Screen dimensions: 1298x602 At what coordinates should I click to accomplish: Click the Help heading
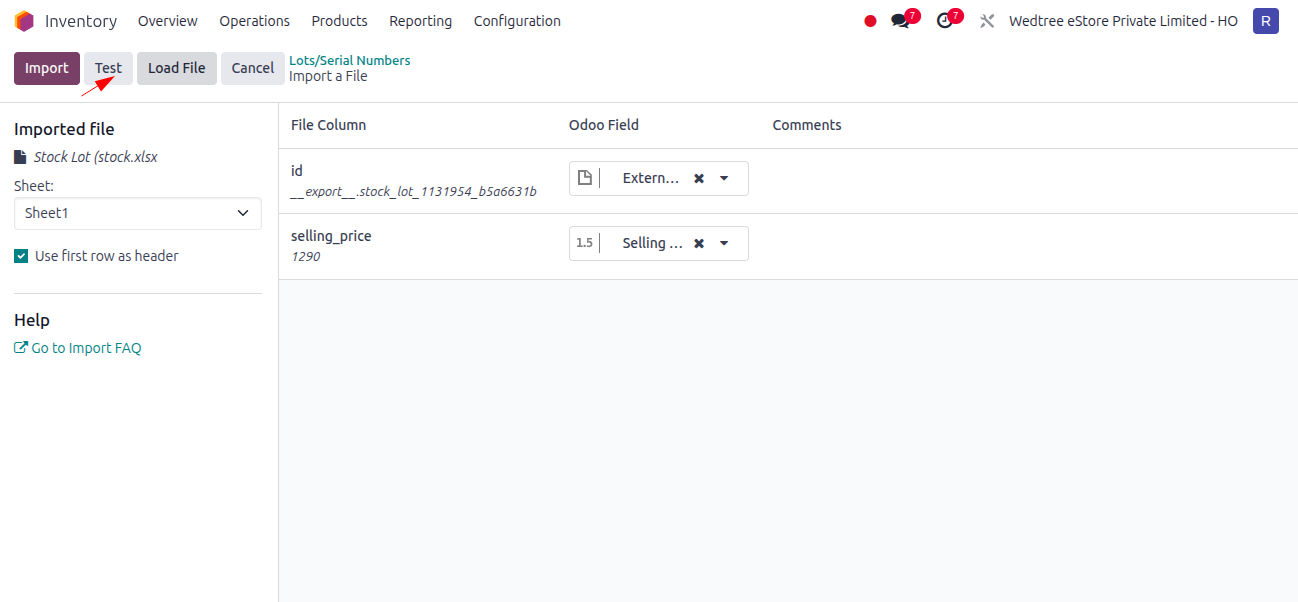point(32,320)
